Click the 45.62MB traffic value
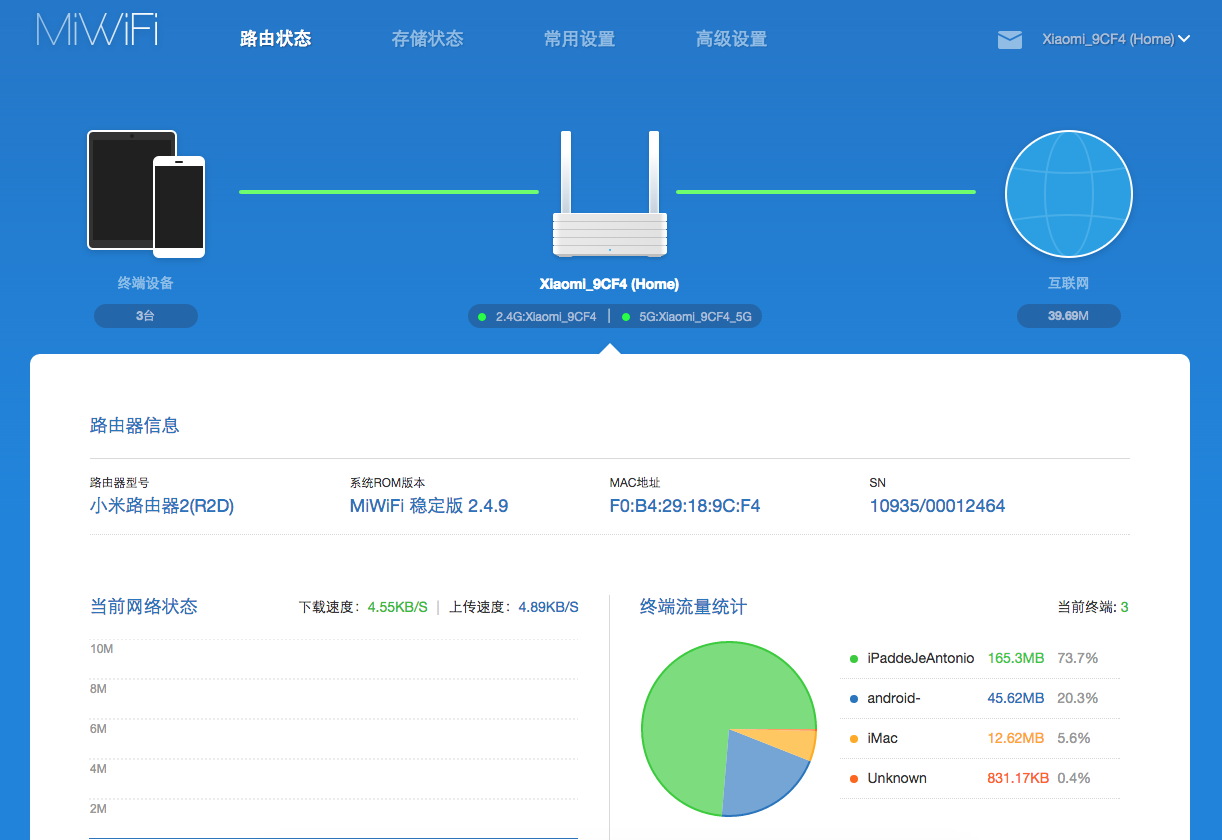Viewport: 1222px width, 840px height. [x=1016, y=698]
